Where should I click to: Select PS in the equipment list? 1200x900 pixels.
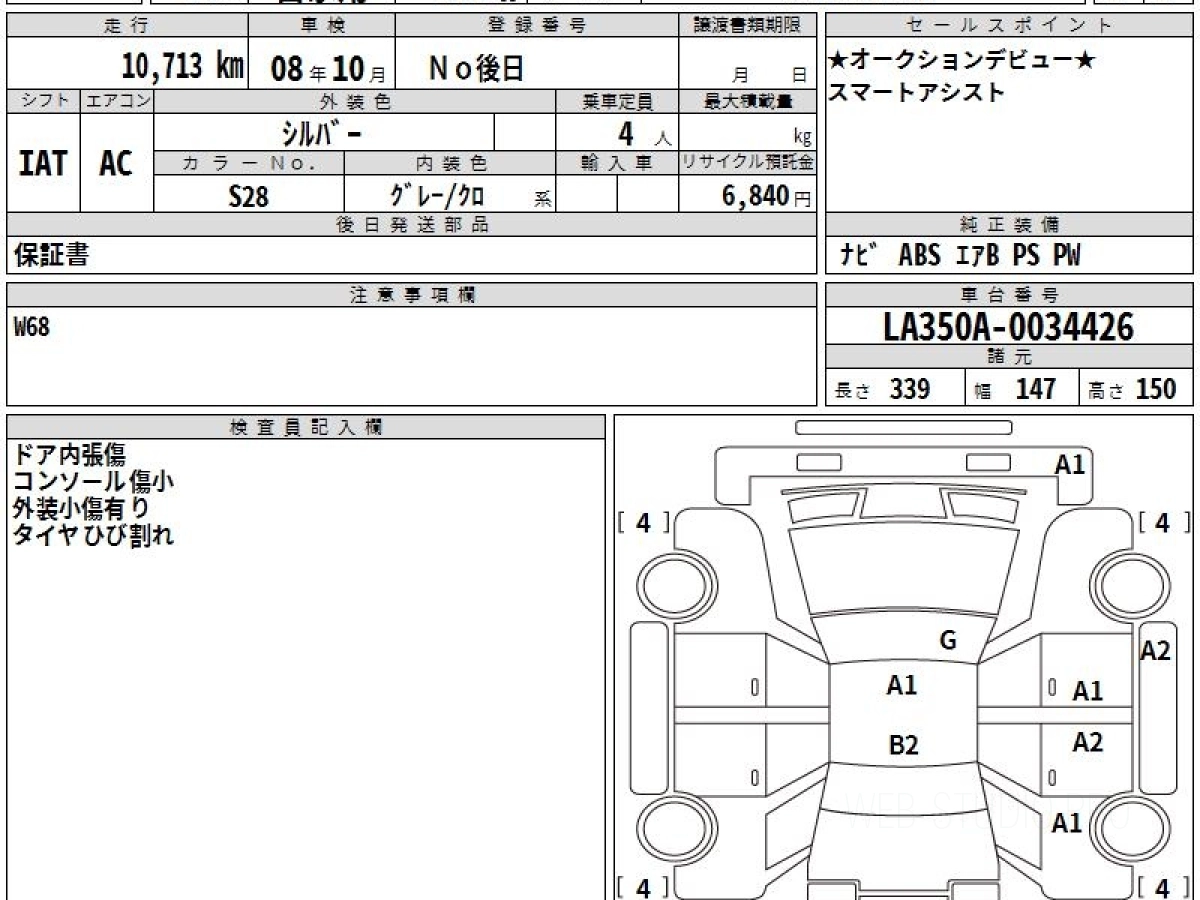tap(1026, 255)
